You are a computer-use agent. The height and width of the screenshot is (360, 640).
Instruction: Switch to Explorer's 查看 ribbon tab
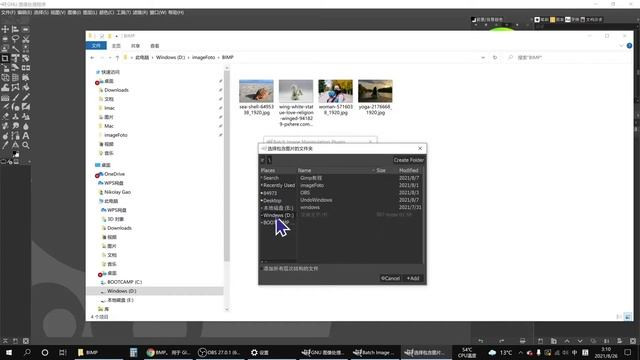[155, 46]
